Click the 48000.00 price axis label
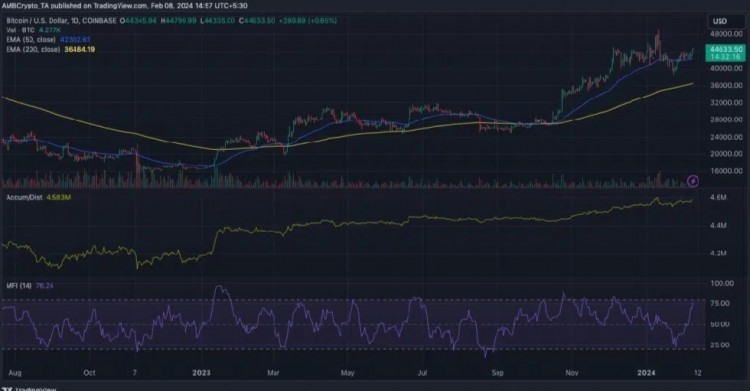The image size is (750, 391). click(x=726, y=34)
